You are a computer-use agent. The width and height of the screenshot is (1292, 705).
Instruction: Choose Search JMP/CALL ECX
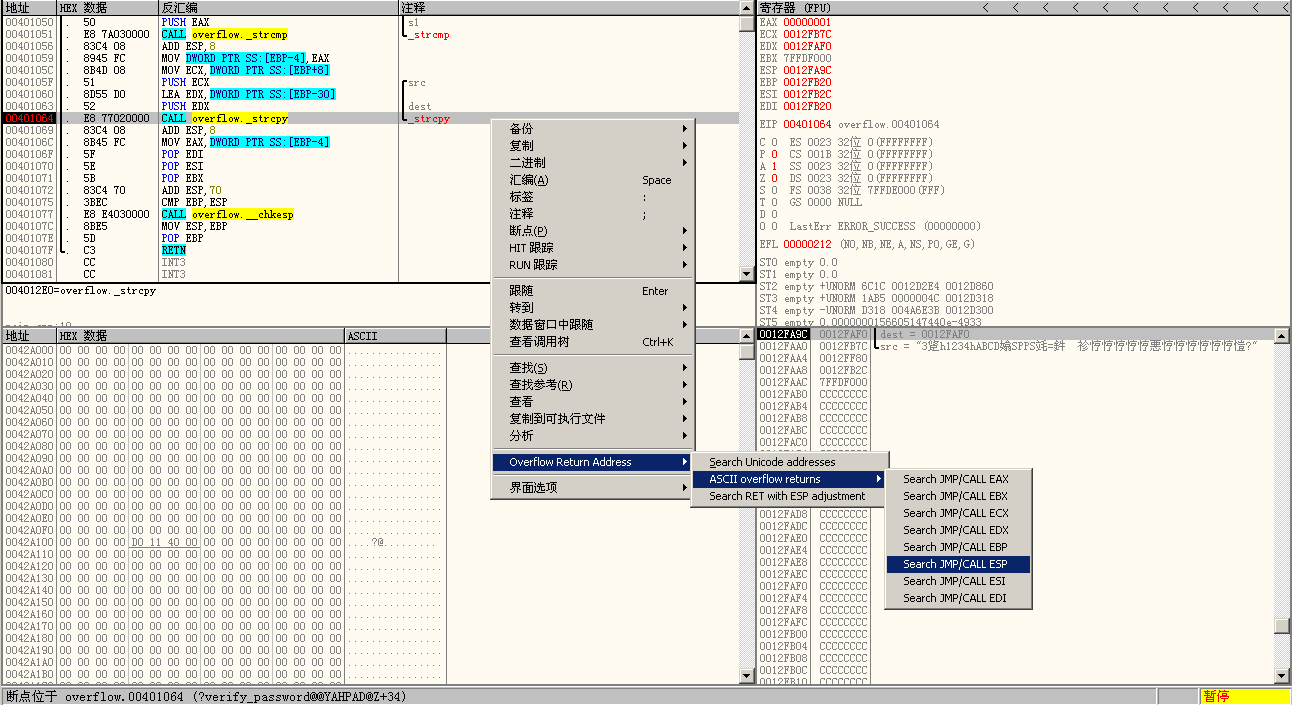point(959,513)
